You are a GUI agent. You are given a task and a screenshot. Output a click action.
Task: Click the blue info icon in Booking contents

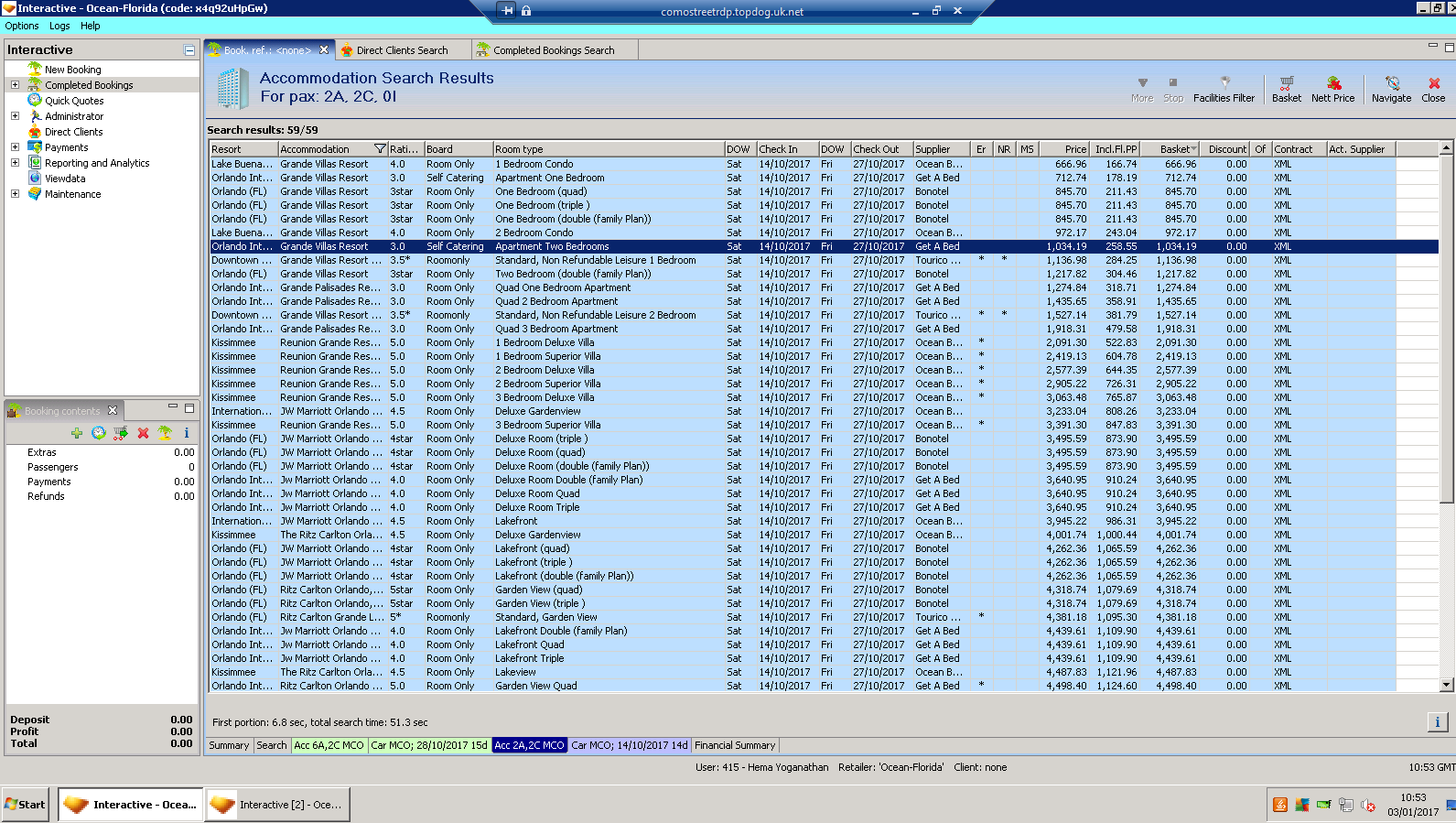tap(187, 433)
